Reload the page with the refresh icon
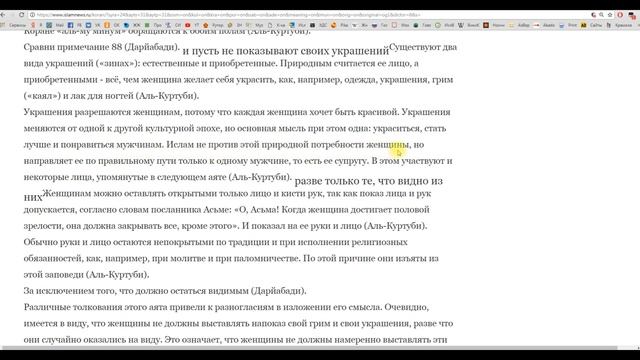Image resolution: width=640 pixels, height=360 pixels. click(22, 15)
